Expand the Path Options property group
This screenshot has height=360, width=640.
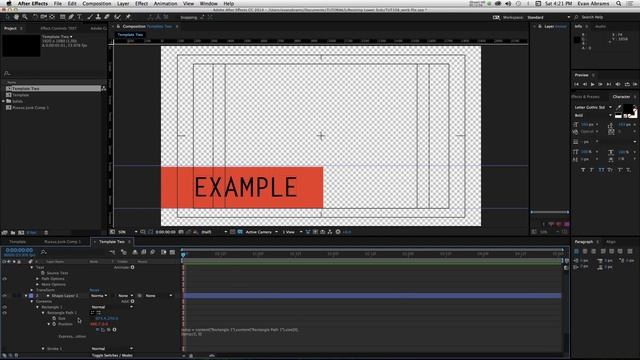[37, 279]
